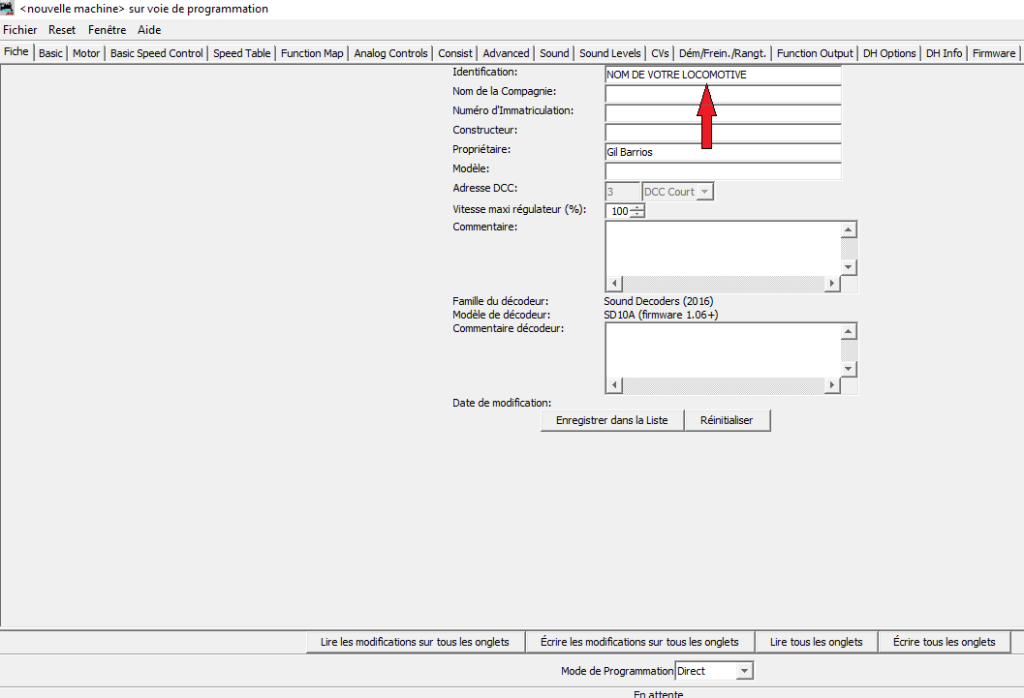The height and width of the screenshot is (698, 1024).
Task: Increase Vitesse maxi régulateur with up arrow
Action: coord(638,207)
